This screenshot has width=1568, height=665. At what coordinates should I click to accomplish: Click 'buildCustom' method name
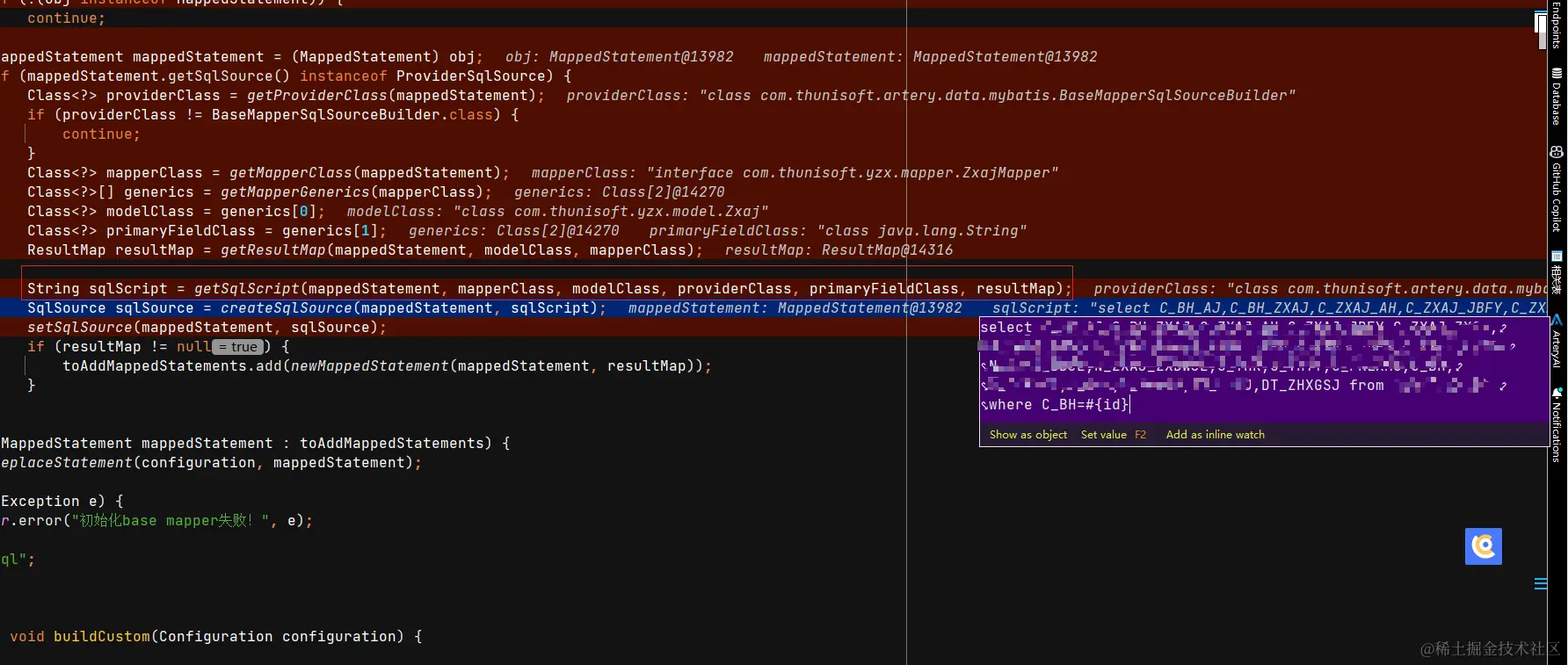(x=102, y=637)
